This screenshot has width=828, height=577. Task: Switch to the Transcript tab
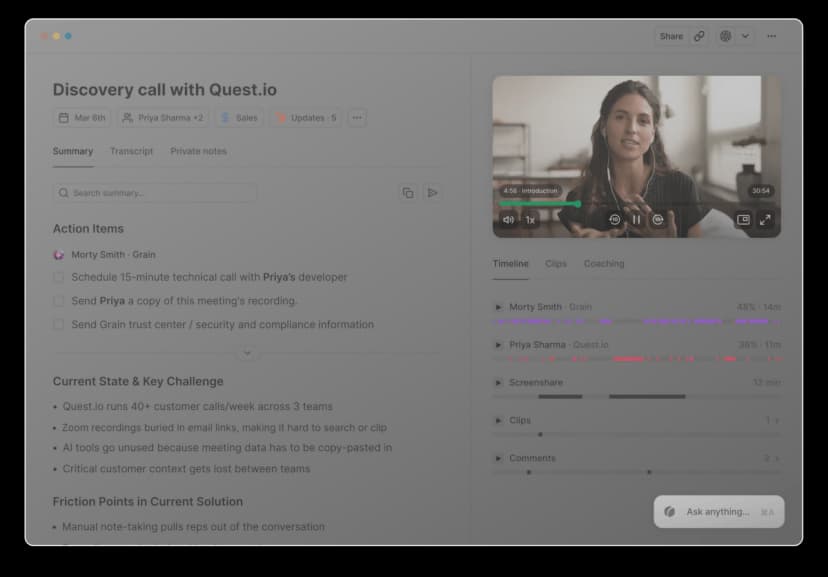pos(131,151)
